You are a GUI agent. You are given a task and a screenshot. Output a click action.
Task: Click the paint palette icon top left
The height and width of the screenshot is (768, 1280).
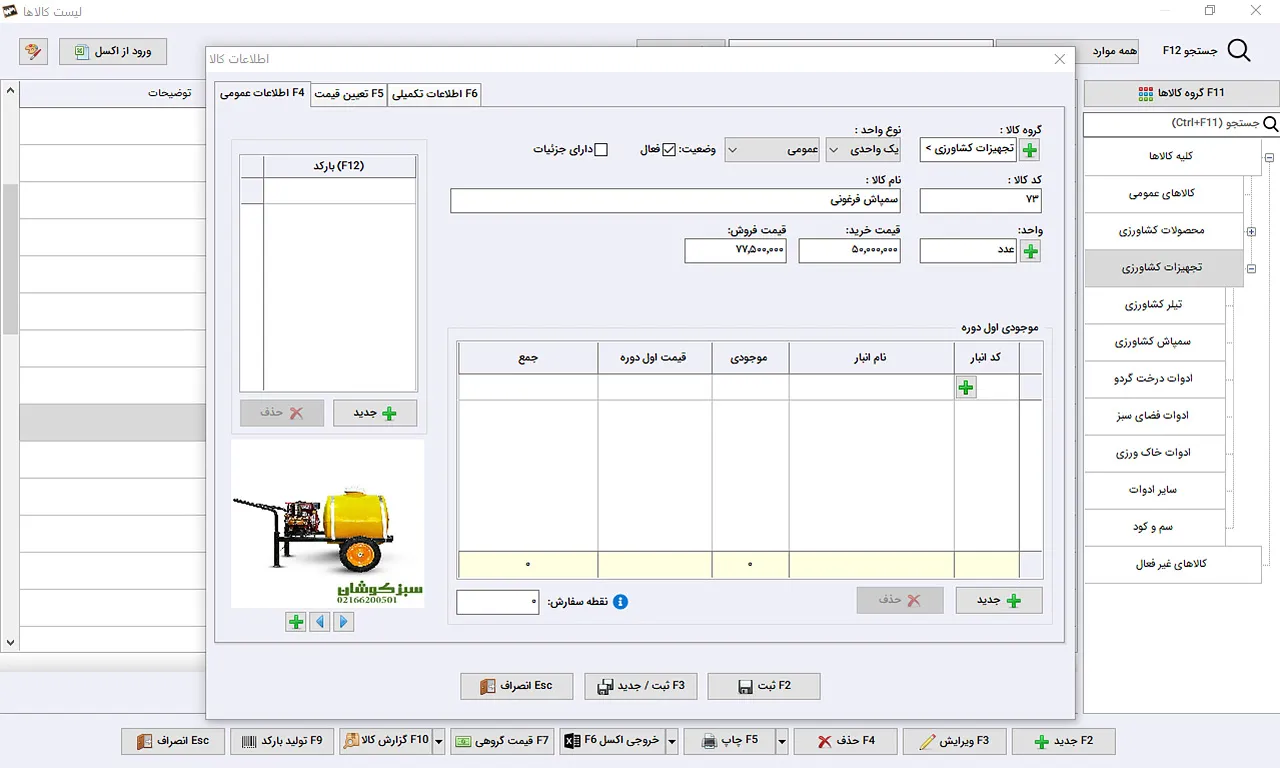click(x=33, y=51)
